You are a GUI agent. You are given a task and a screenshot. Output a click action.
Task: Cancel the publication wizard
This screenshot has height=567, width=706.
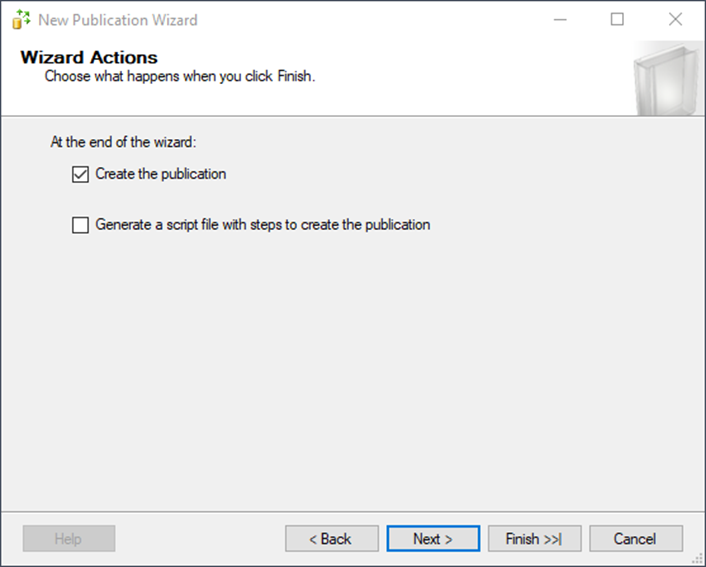pyautogui.click(x=636, y=539)
